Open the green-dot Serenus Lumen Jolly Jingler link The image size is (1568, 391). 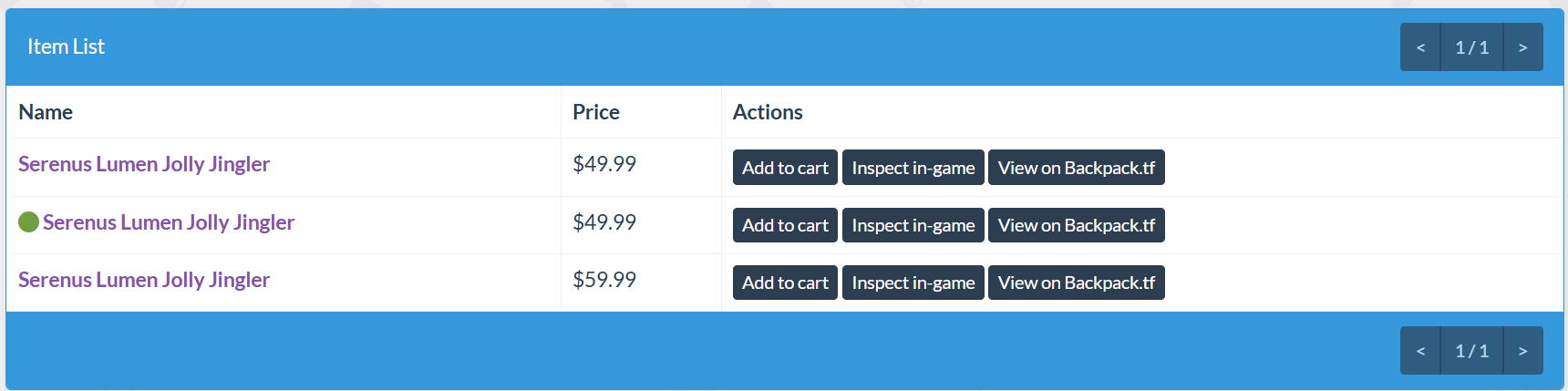pyautogui.click(x=169, y=222)
